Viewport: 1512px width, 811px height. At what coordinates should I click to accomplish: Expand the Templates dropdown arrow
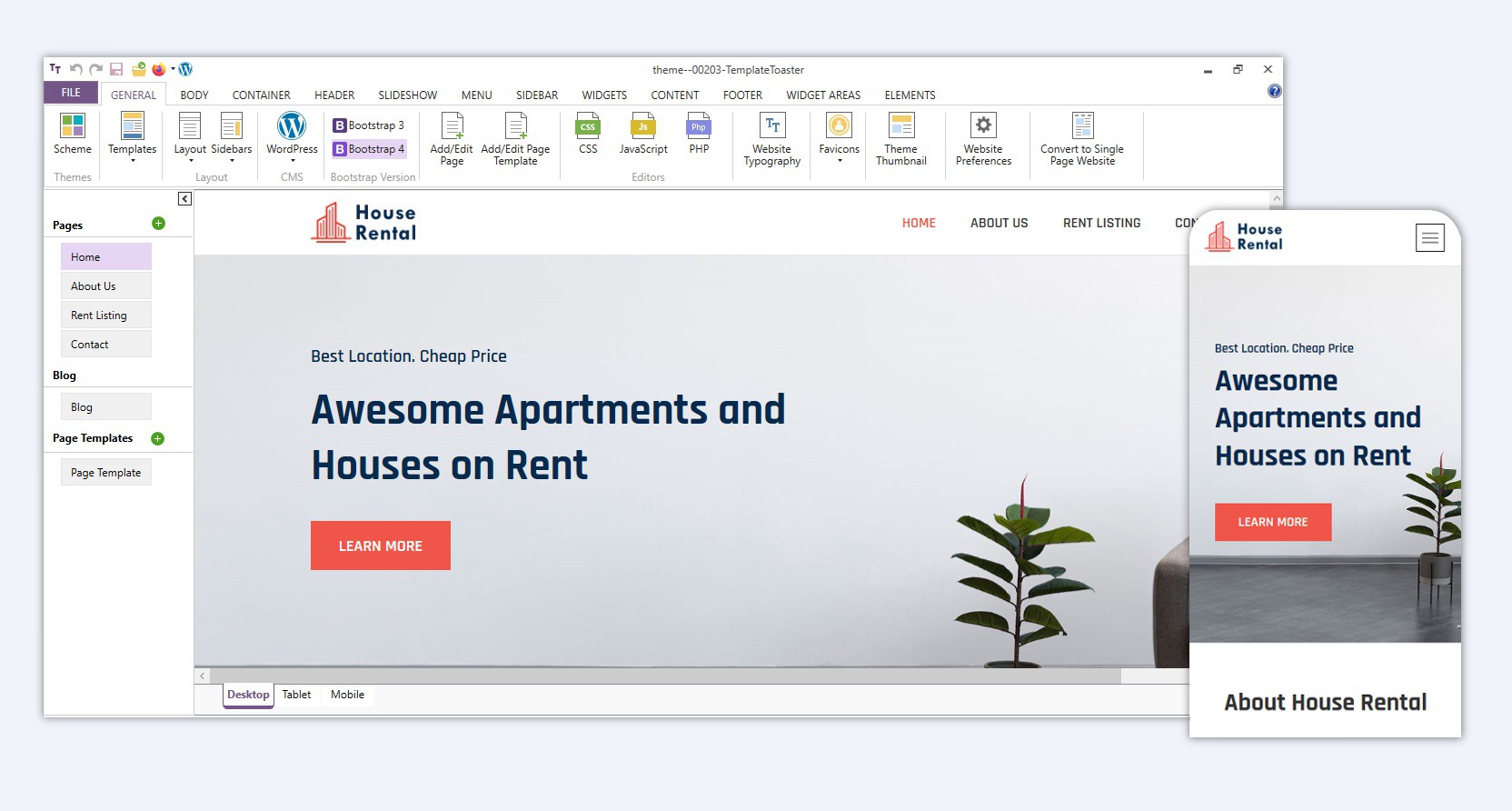(133, 161)
